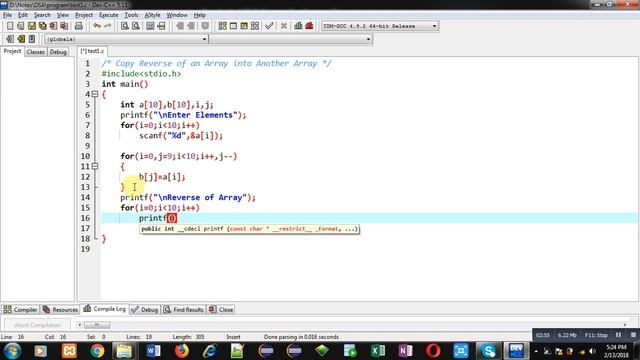Screen dimensions: 640x360
Task: Open the compiler set dropdown TDM-GCC 4.9.2
Action: 380,26
